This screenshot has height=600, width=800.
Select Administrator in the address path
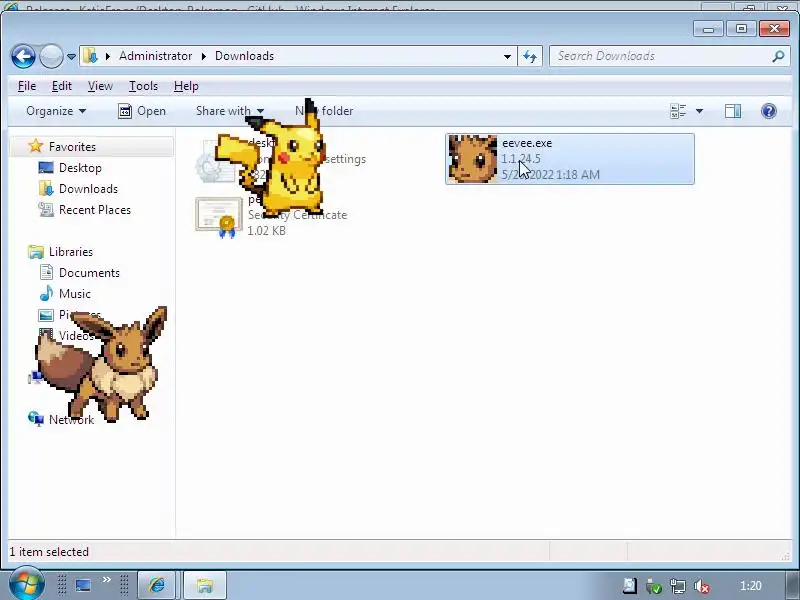[x=155, y=56]
